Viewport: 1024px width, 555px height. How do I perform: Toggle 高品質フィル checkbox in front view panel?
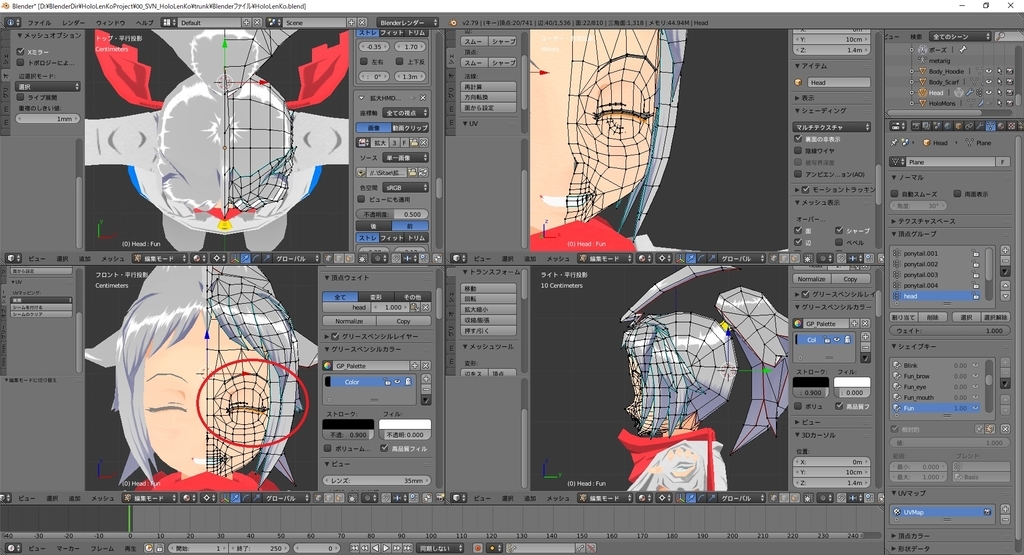(385, 449)
